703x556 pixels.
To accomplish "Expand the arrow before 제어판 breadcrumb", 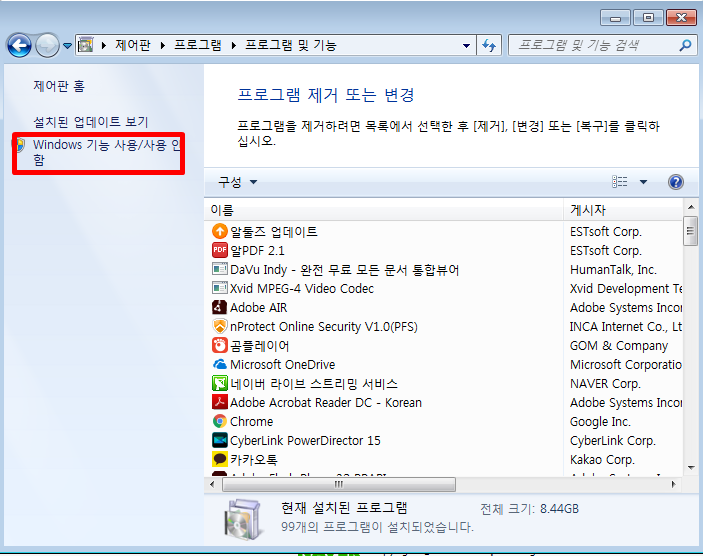I will (104, 45).
